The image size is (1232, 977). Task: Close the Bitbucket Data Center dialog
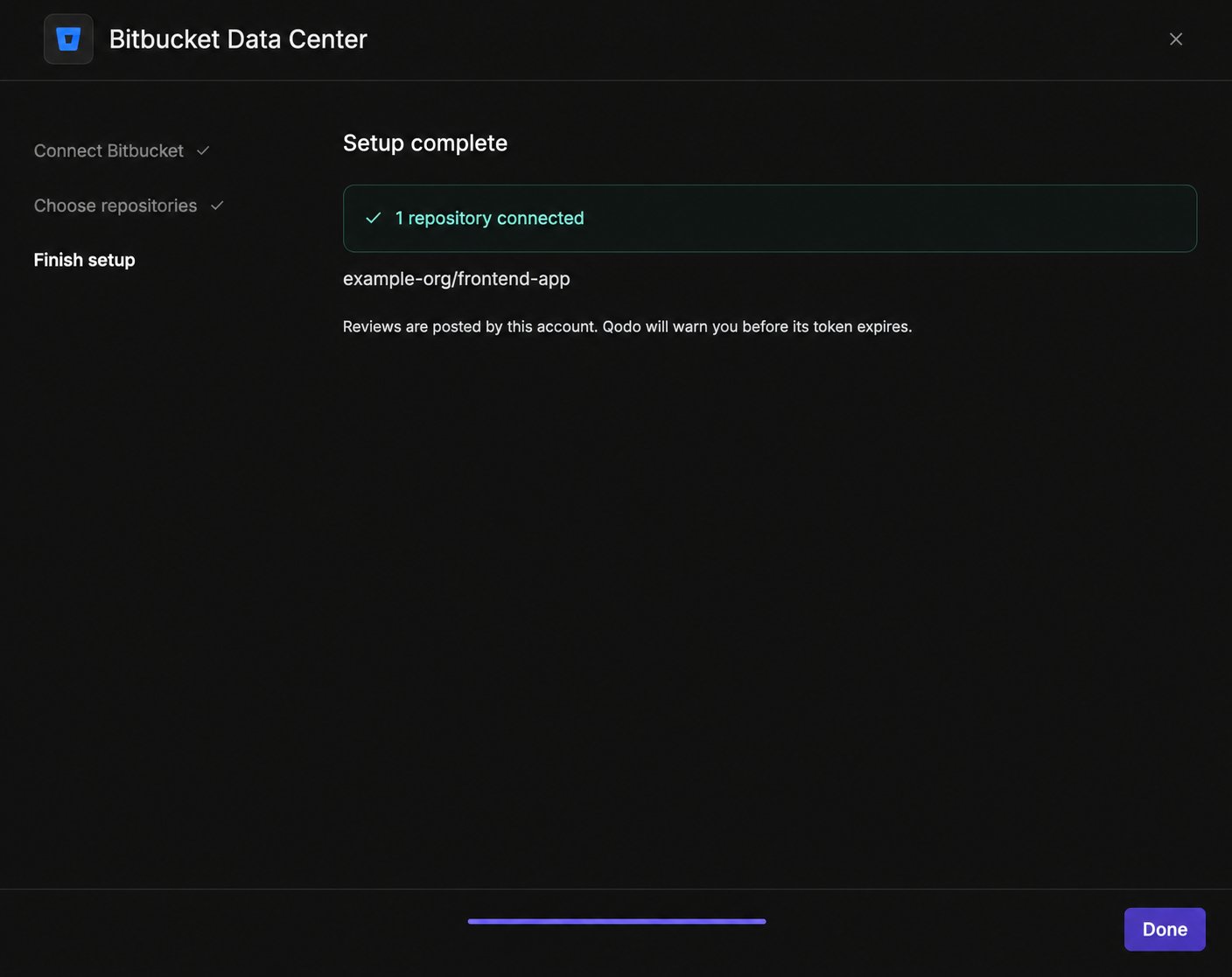1176,39
